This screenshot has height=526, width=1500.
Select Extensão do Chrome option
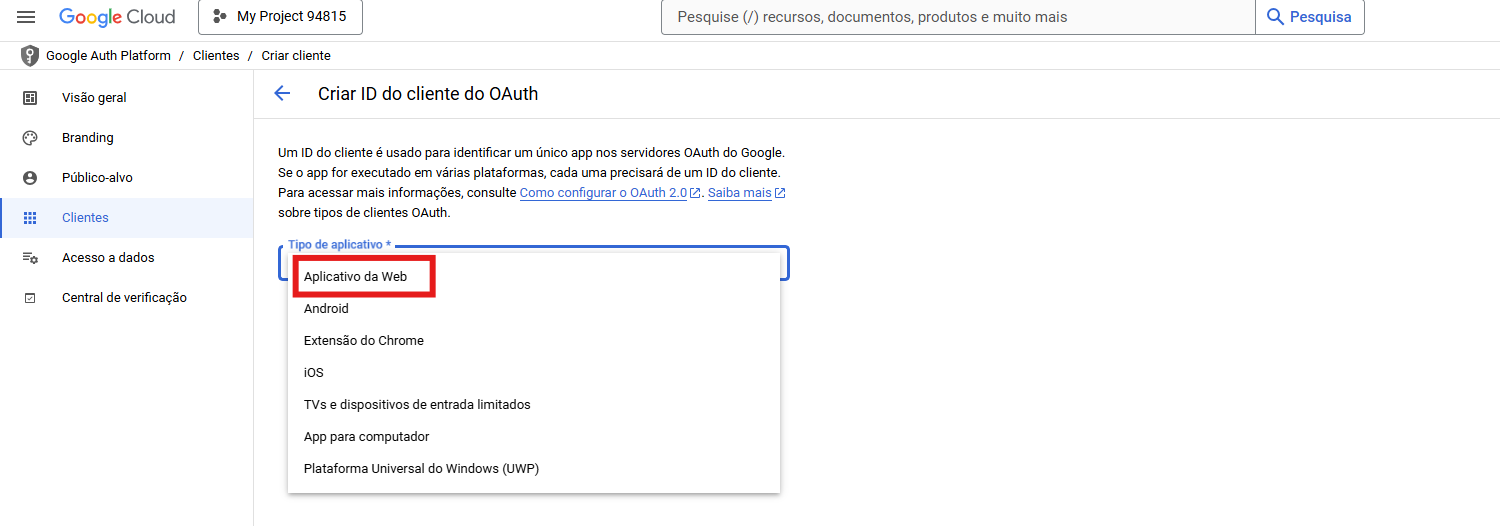pyautogui.click(x=364, y=341)
